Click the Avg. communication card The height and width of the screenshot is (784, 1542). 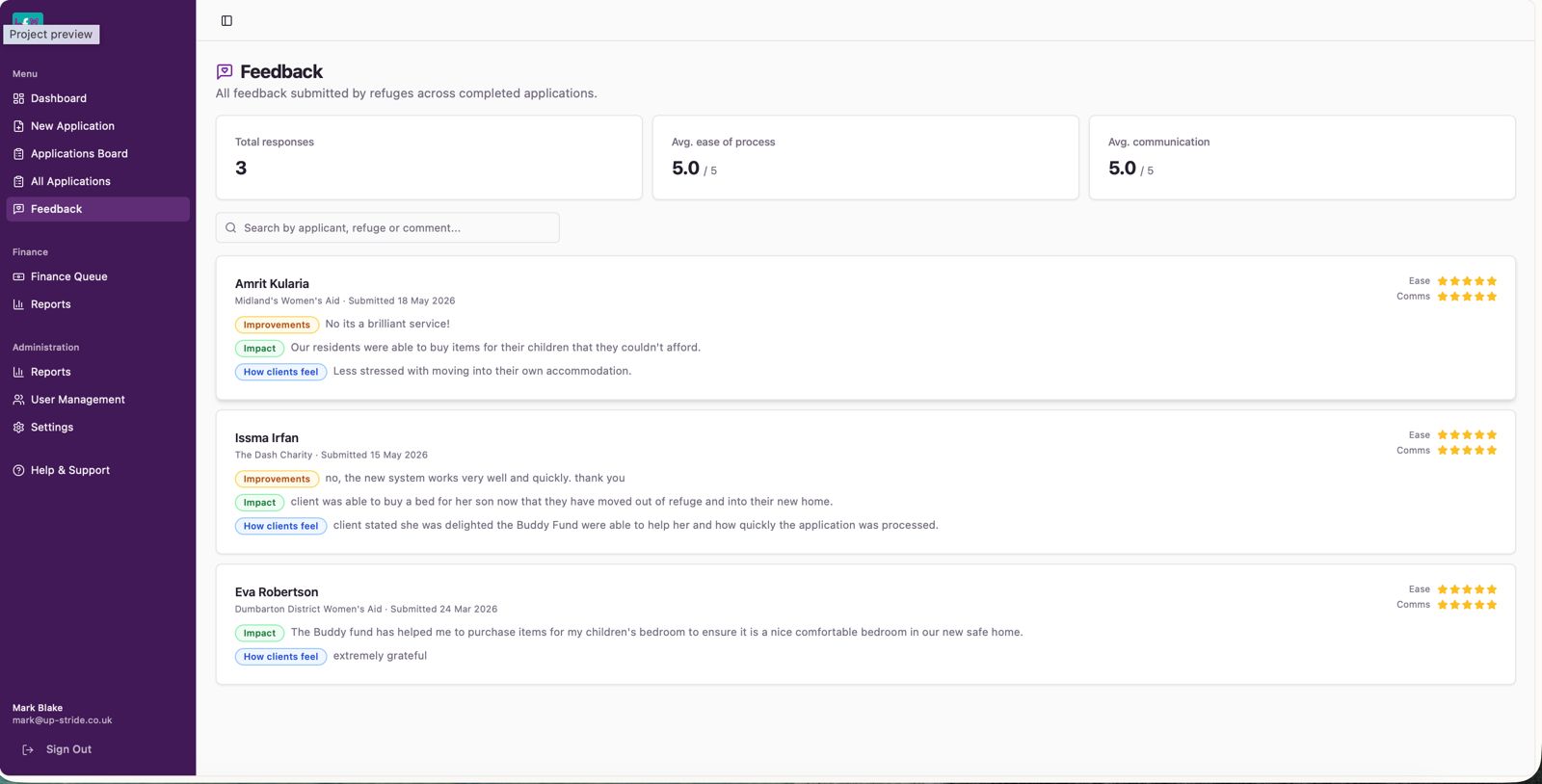coord(1302,158)
